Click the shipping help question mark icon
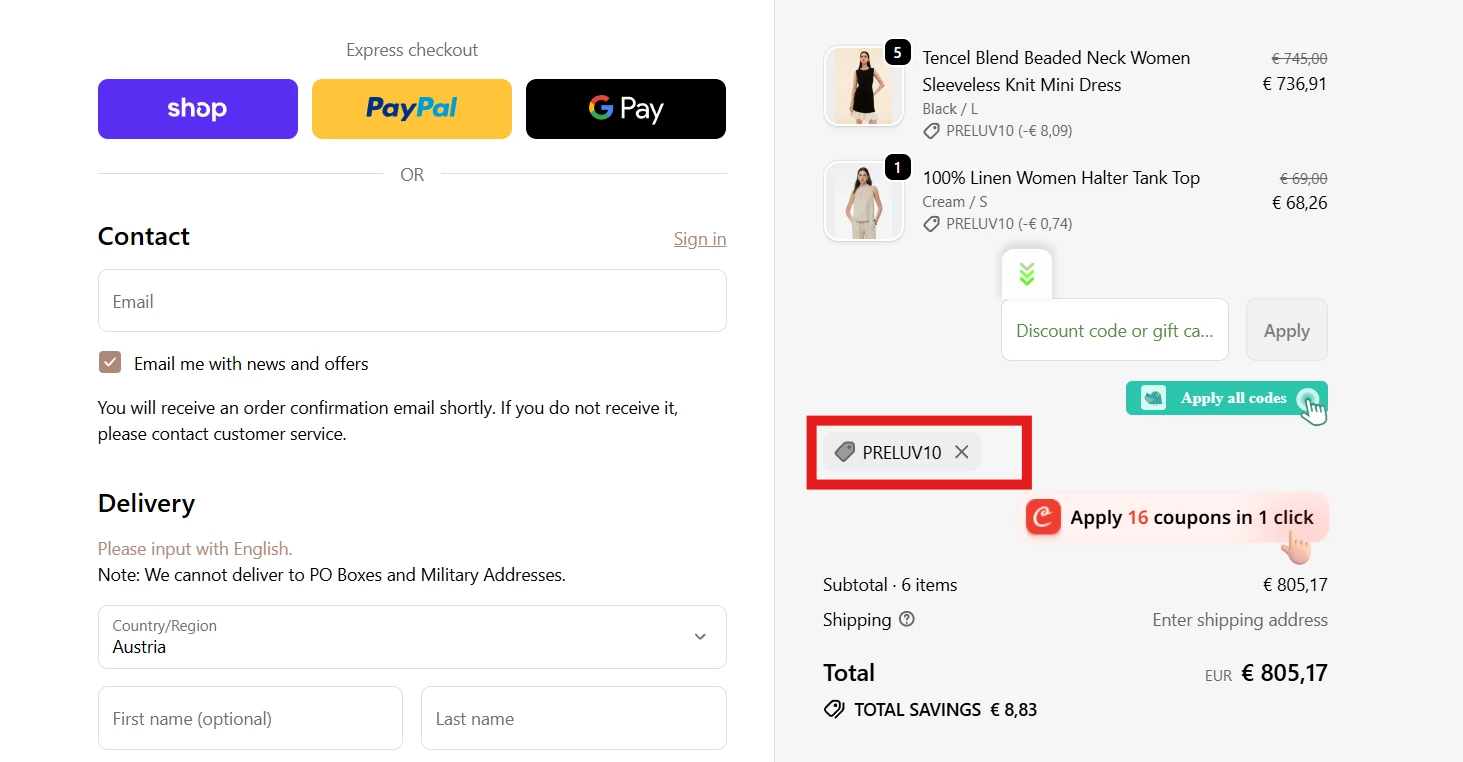The height and width of the screenshot is (762, 1463). pos(907,619)
